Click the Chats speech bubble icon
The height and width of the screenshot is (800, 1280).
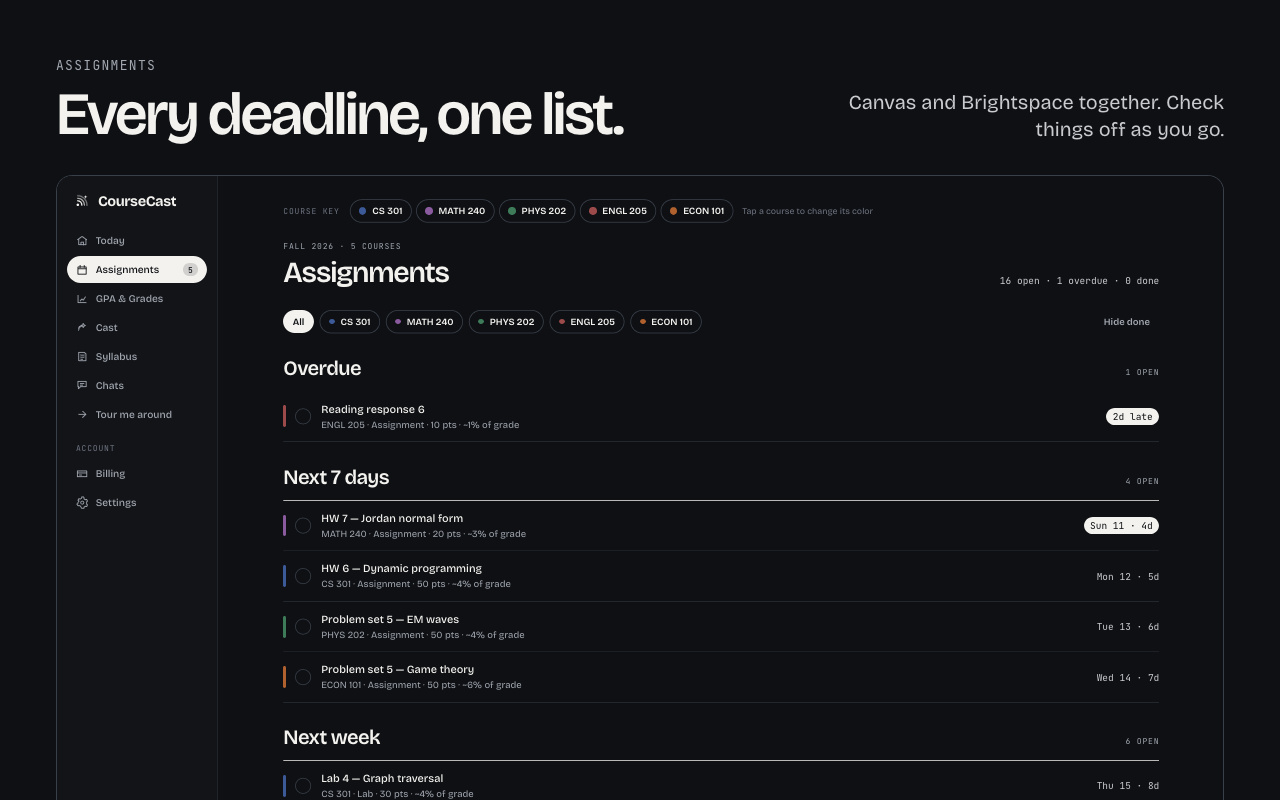point(82,385)
